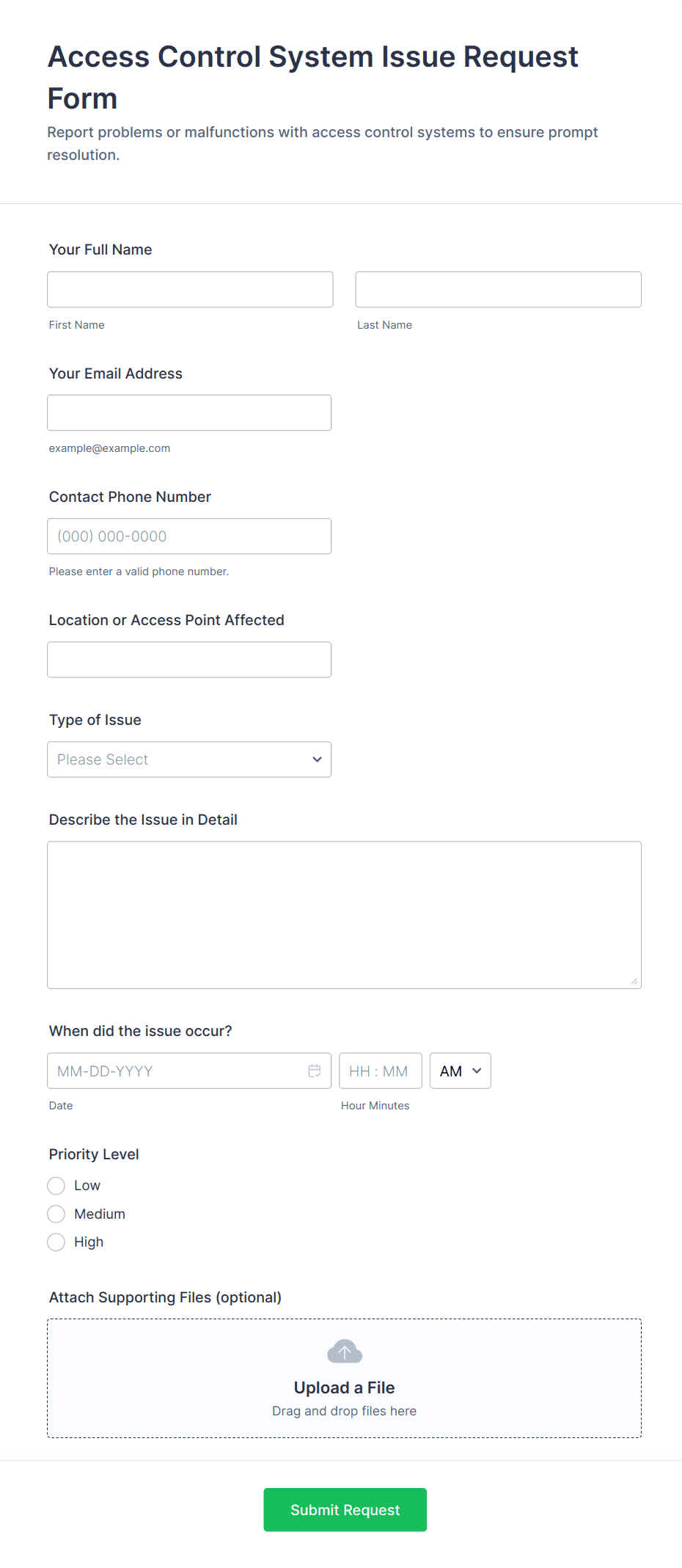
Task: Open the AM/PM dropdown
Action: coord(460,1071)
